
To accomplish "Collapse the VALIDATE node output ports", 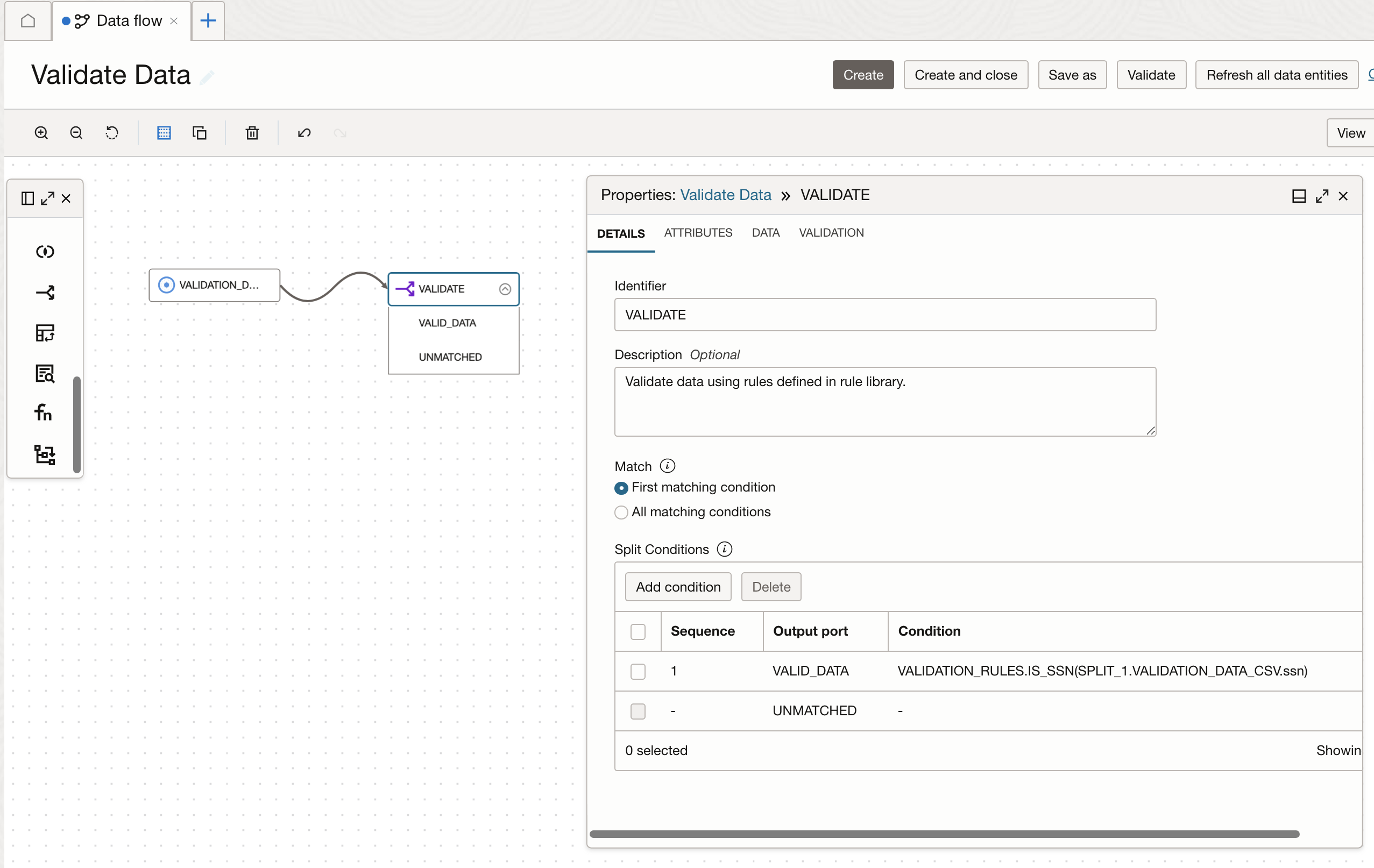I will click(x=505, y=289).
